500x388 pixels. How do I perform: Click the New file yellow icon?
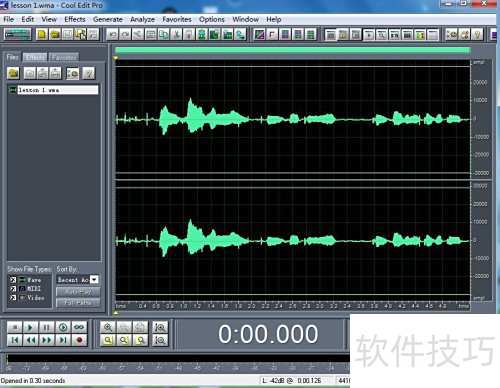pyautogui.click(x=42, y=34)
